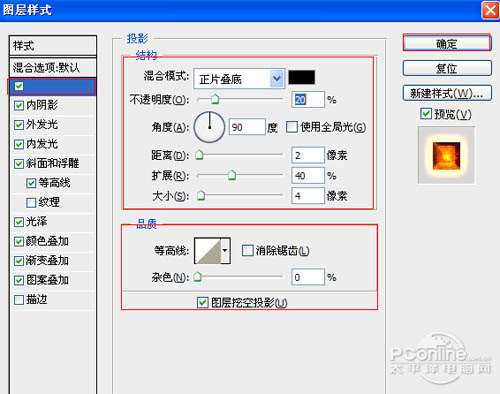Viewport: 500px width, 394px height.
Task: Click the 复位 reset button
Action: coord(447,68)
